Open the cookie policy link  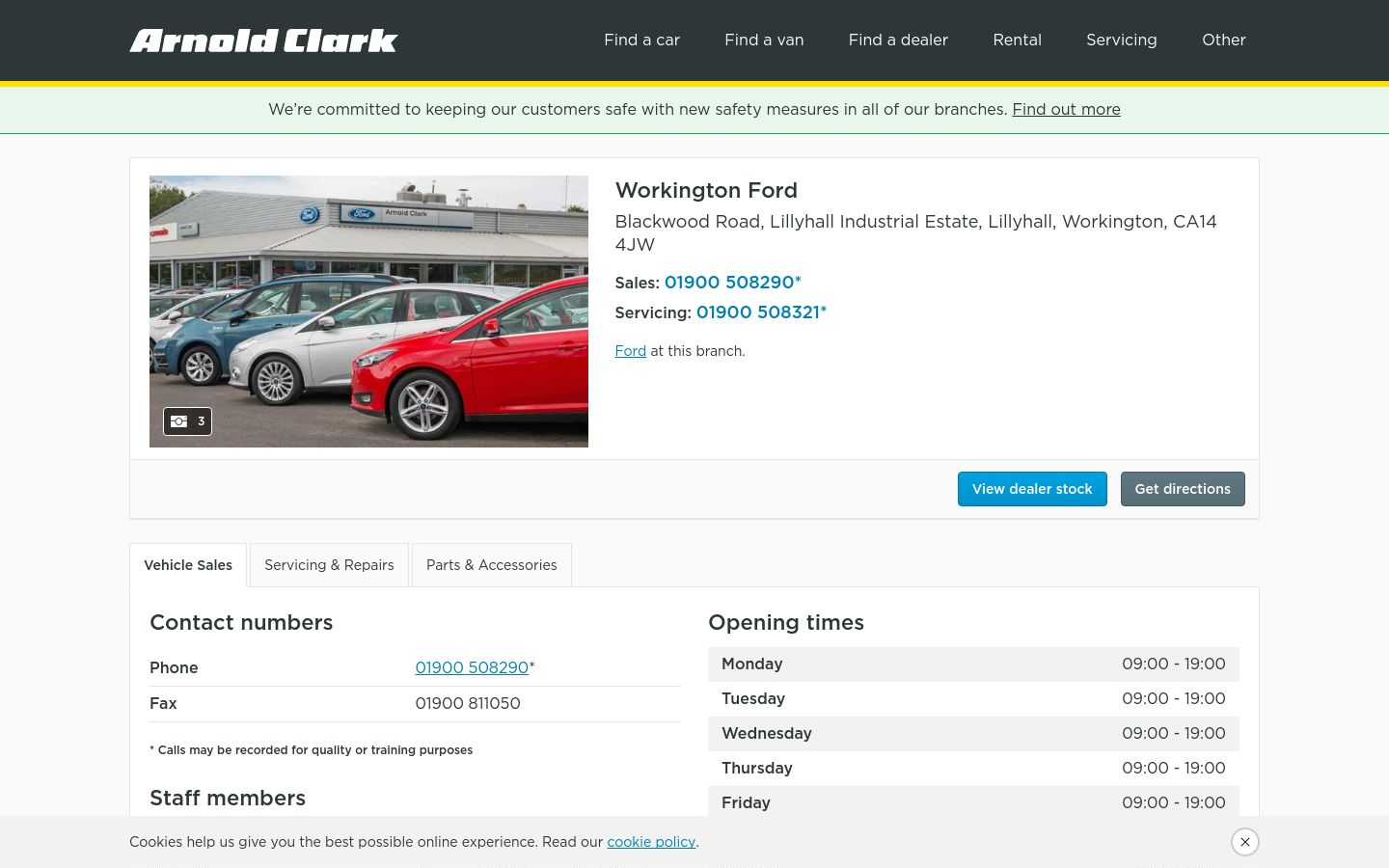(x=651, y=842)
